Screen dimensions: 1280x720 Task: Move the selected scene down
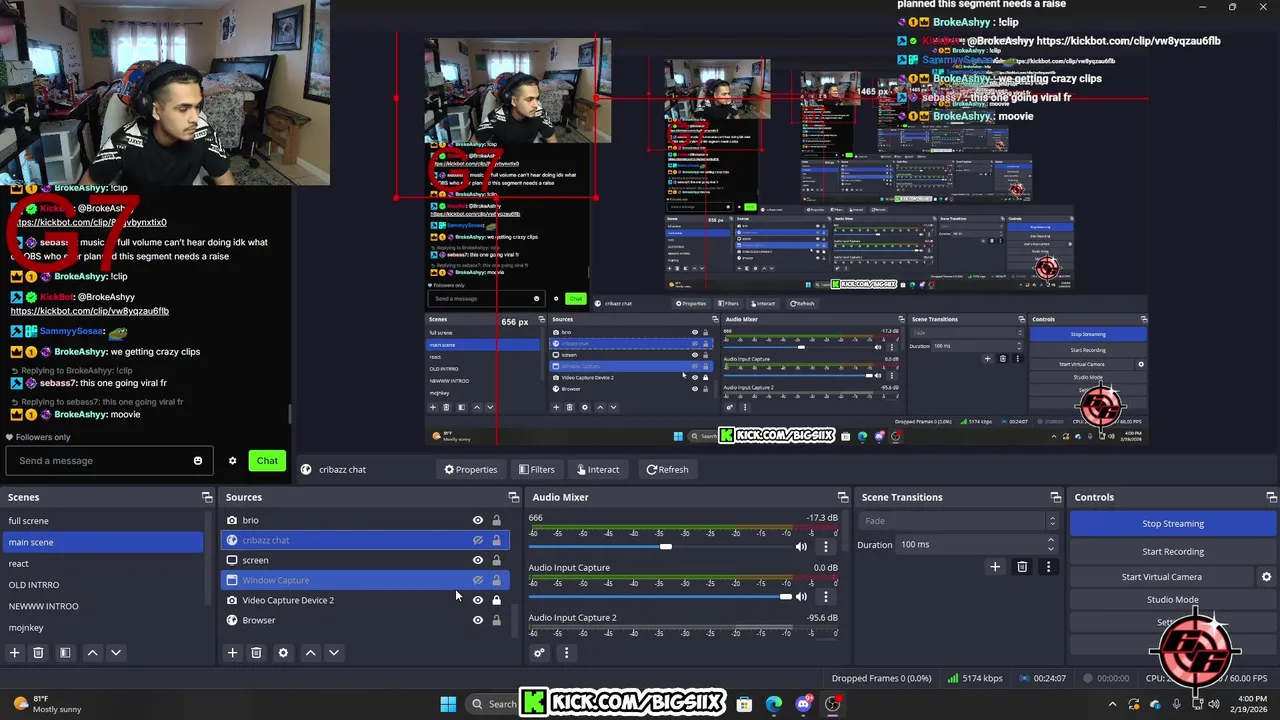pyautogui.click(x=116, y=653)
